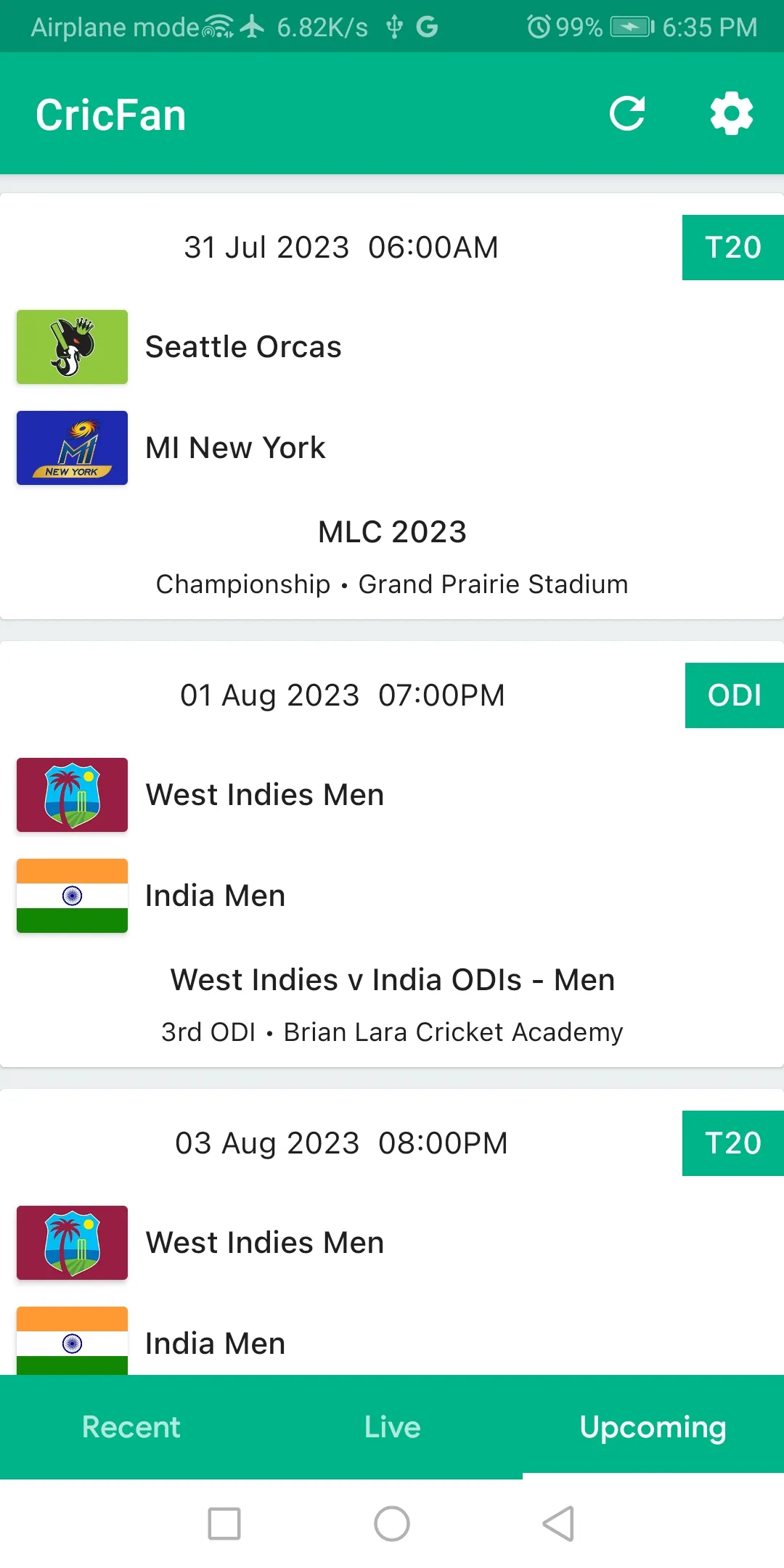784x1568 pixels.
Task: Tap the MI New York team logo
Action: tap(72, 448)
